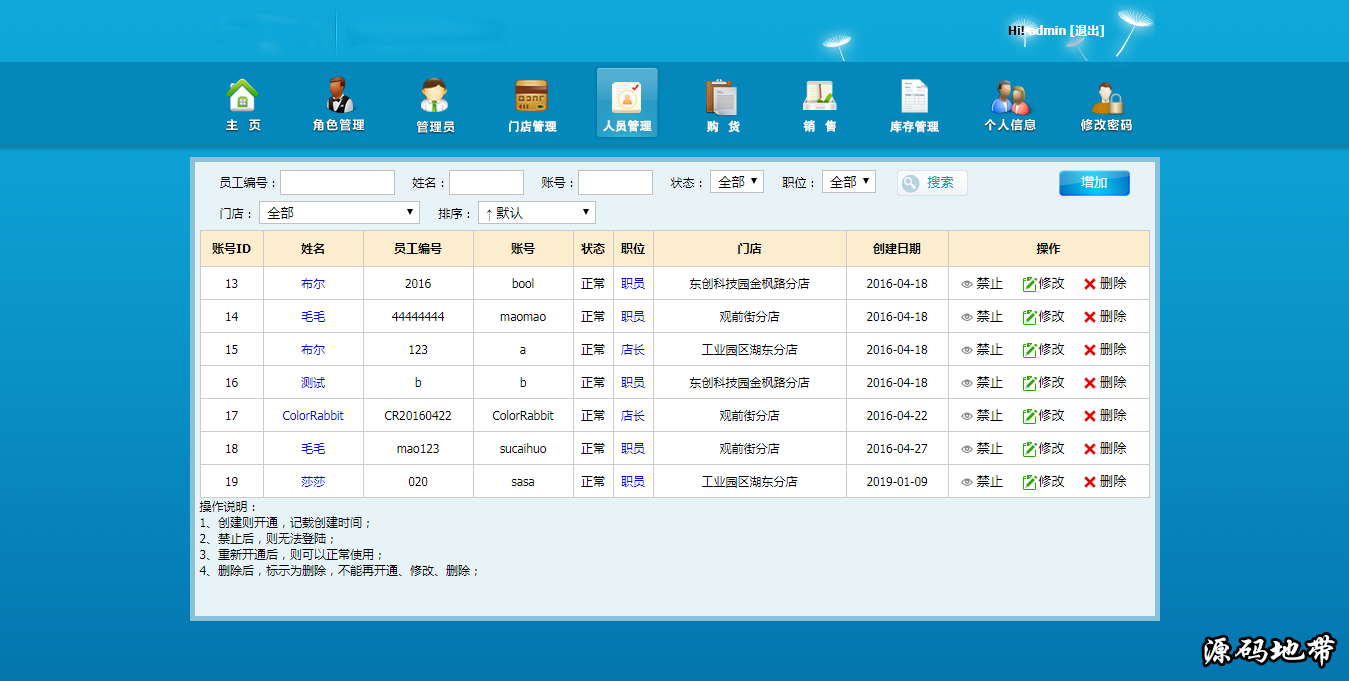
Task: Edit account ID 16 with 修改
Action: (1043, 382)
